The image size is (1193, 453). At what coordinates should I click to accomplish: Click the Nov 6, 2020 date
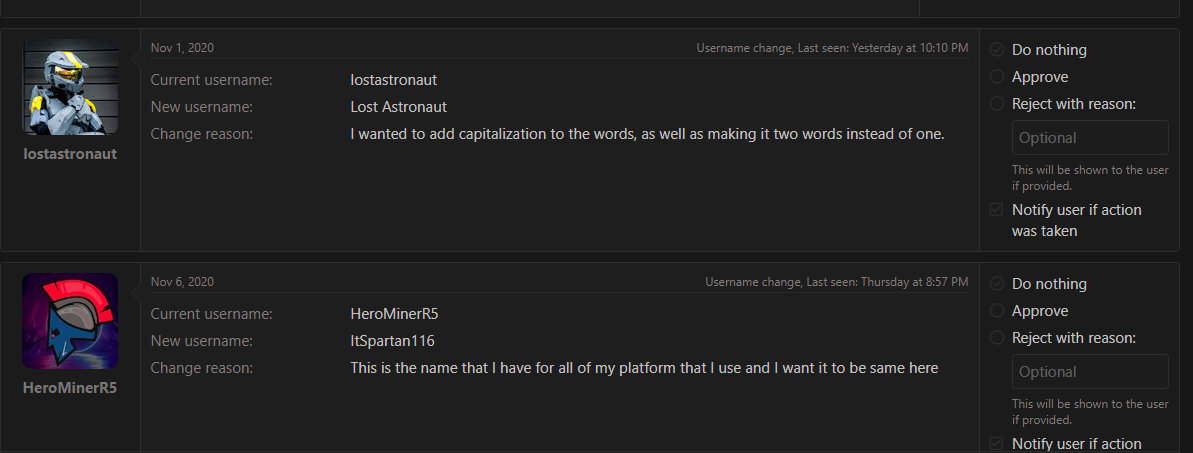coord(182,282)
